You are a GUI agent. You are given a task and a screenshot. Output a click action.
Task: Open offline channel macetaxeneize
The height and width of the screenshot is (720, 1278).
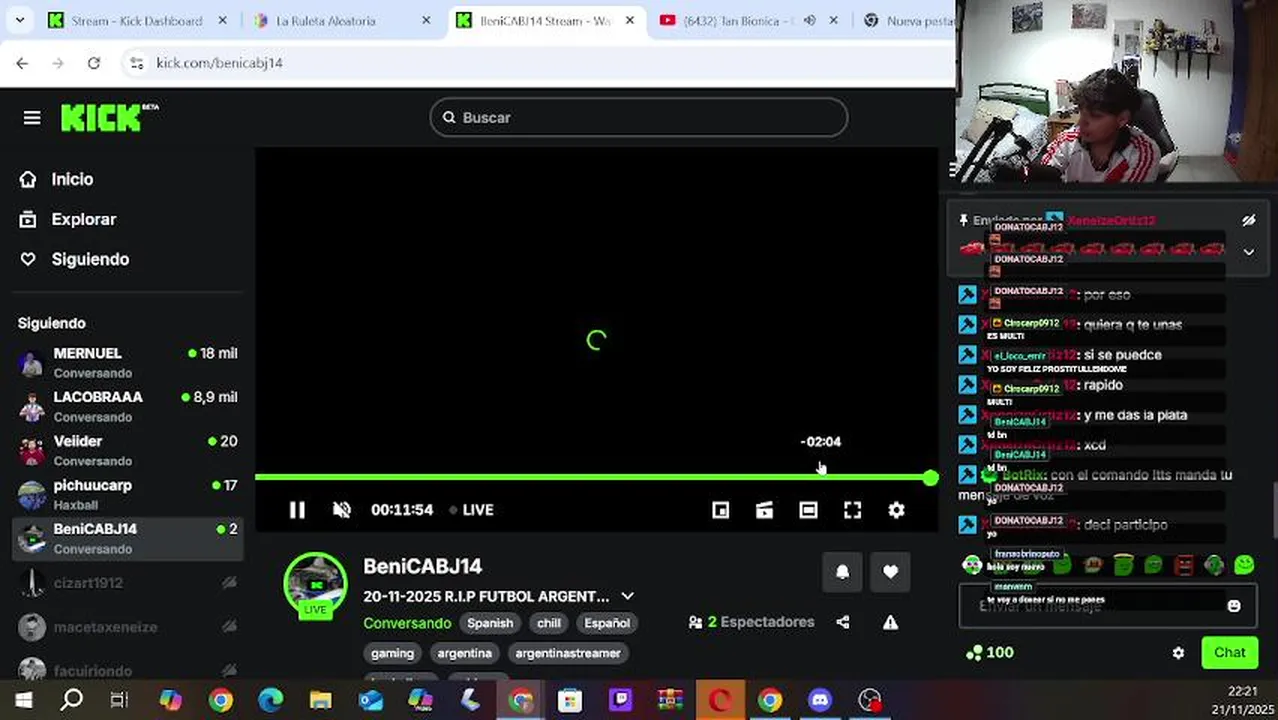tap(128, 627)
